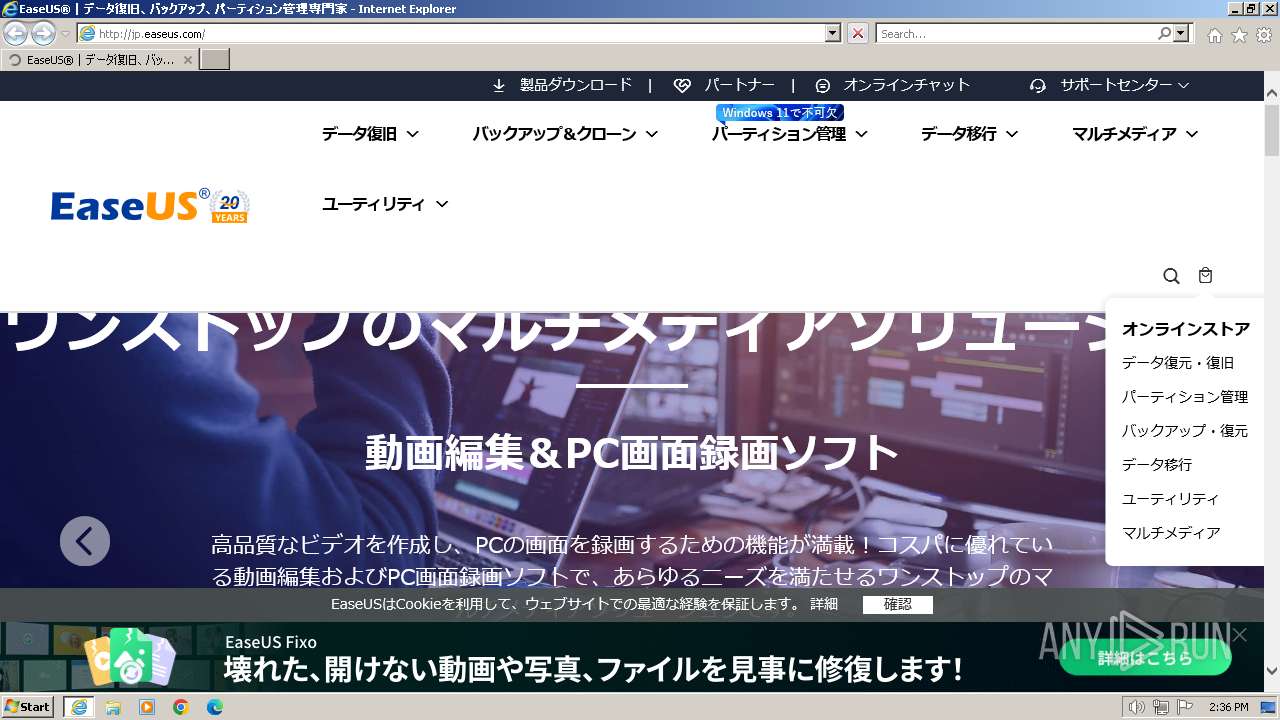Stop page loading with the red X button
Viewport: 1280px width, 720px height.
point(858,33)
